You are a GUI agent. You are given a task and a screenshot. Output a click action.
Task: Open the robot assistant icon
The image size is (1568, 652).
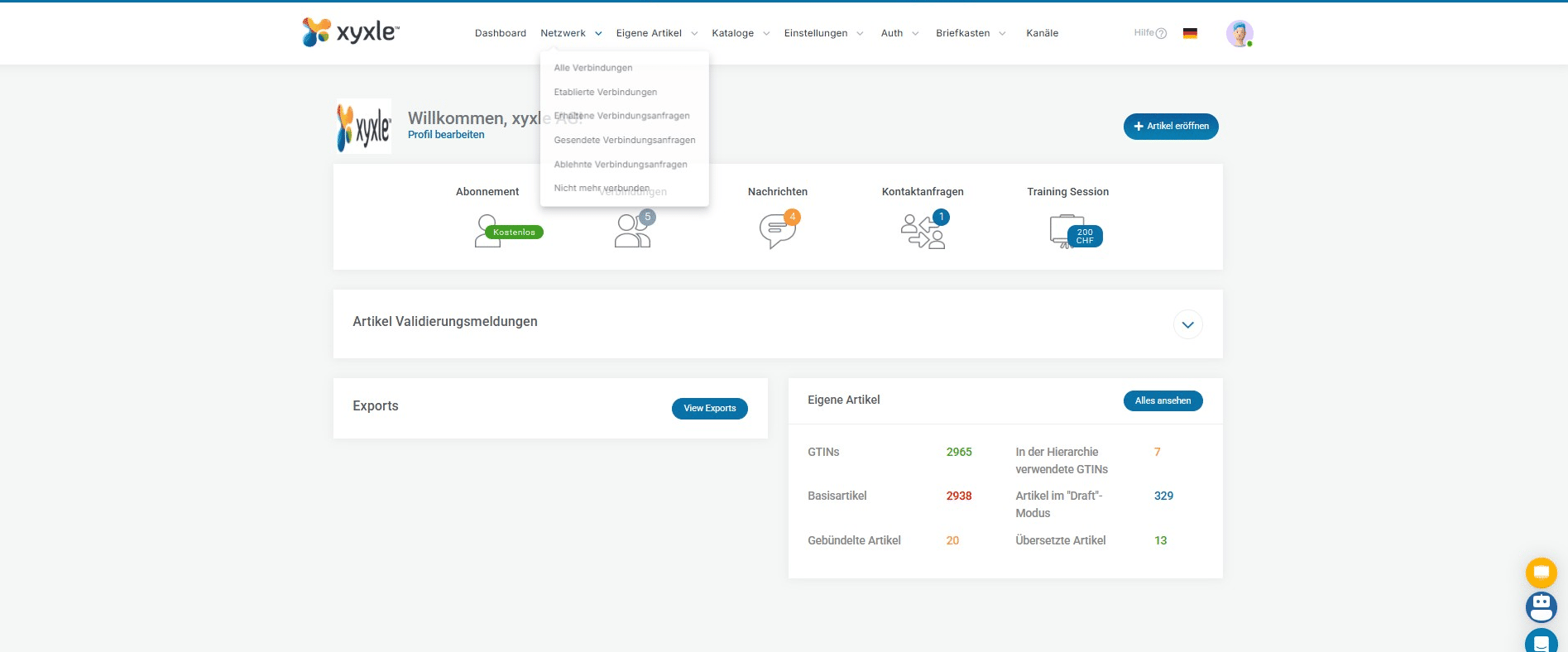point(1541,607)
